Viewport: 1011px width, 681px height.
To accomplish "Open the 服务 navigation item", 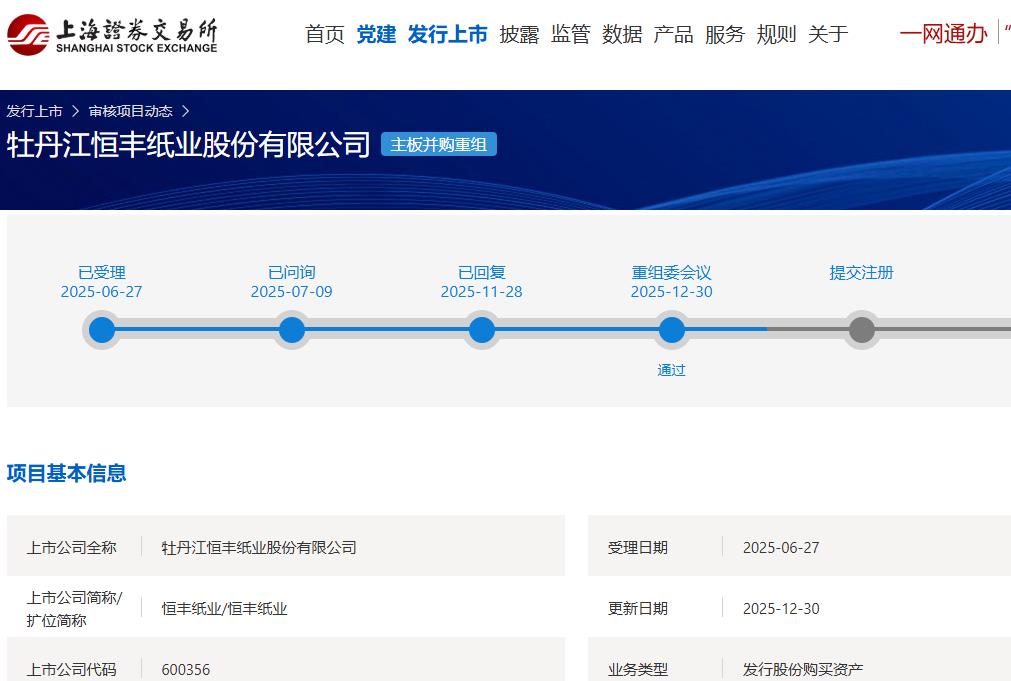I will pyautogui.click(x=725, y=35).
